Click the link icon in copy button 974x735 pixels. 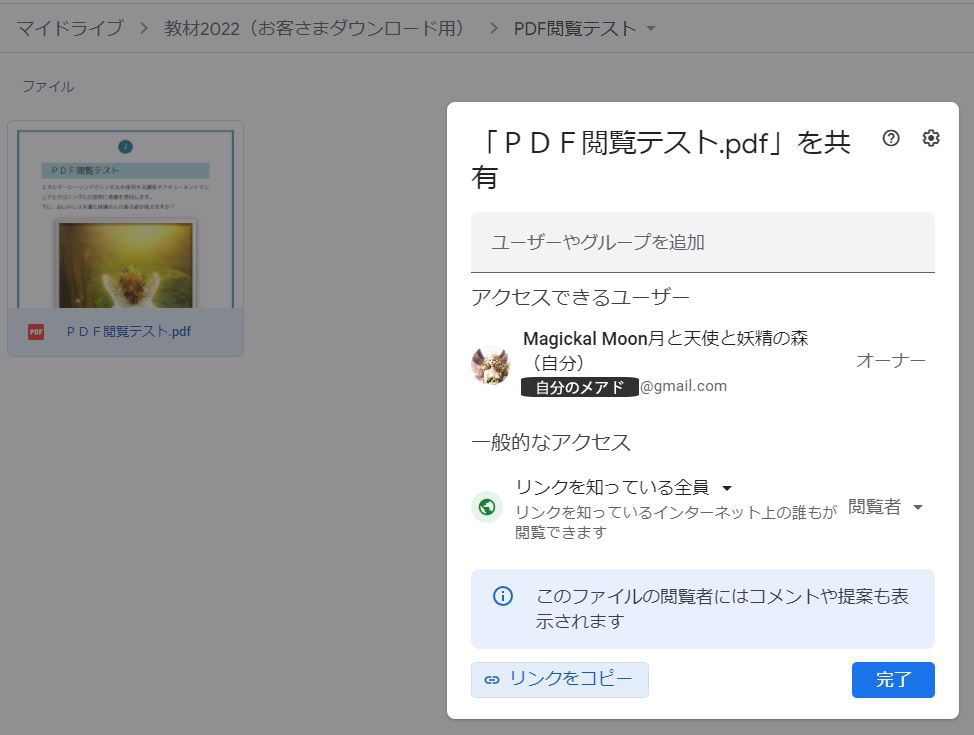[x=492, y=680]
